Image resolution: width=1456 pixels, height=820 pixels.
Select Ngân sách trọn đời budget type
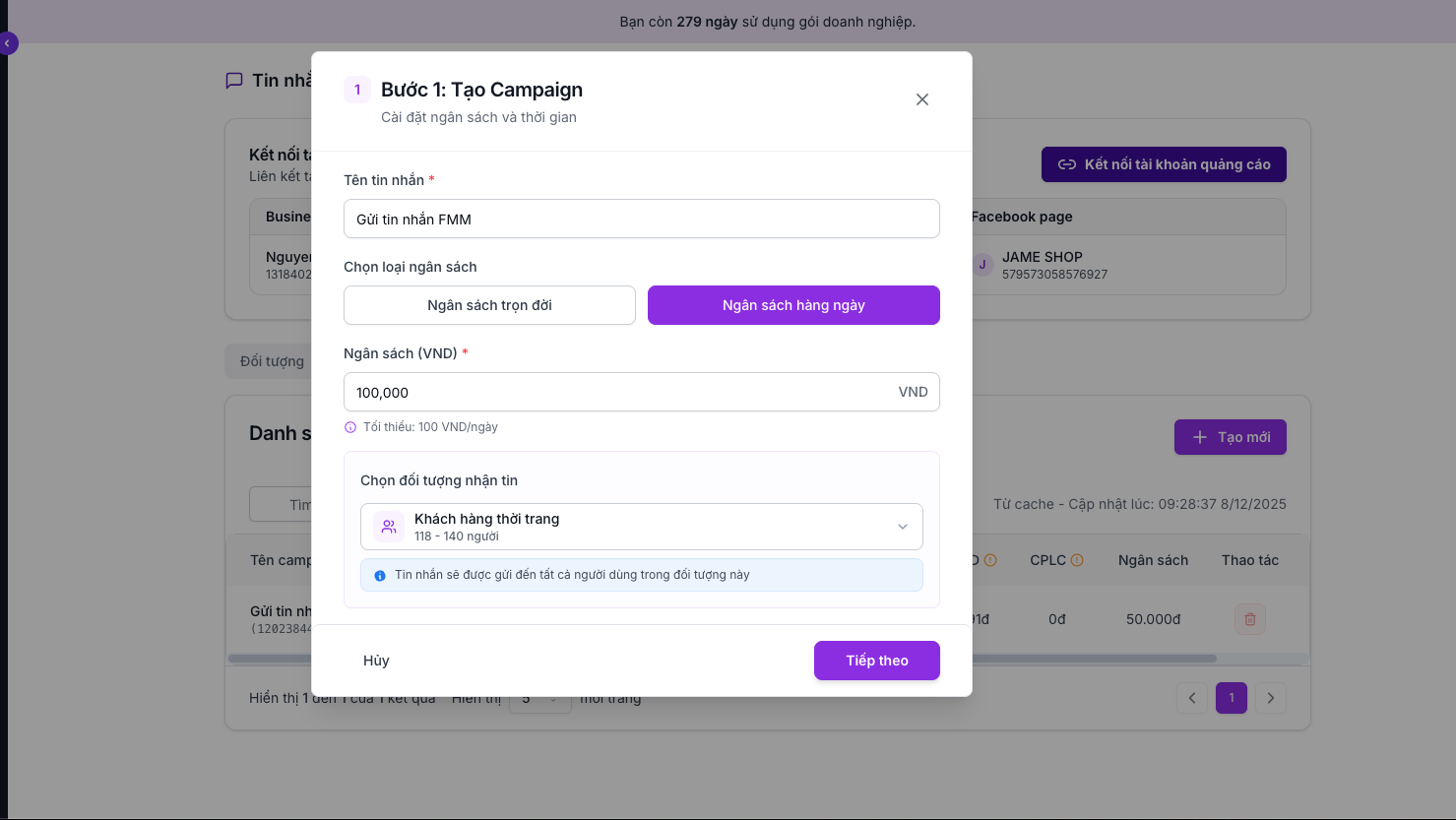coord(489,305)
